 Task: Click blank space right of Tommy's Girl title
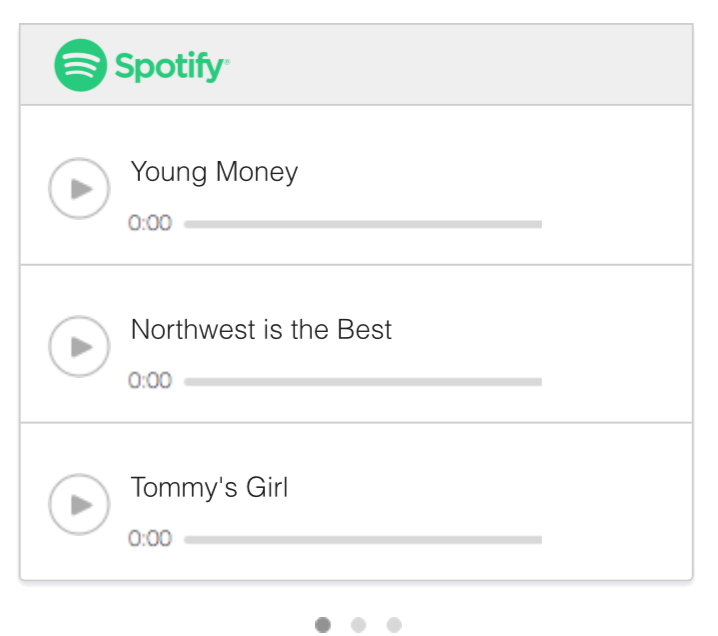click(x=500, y=488)
